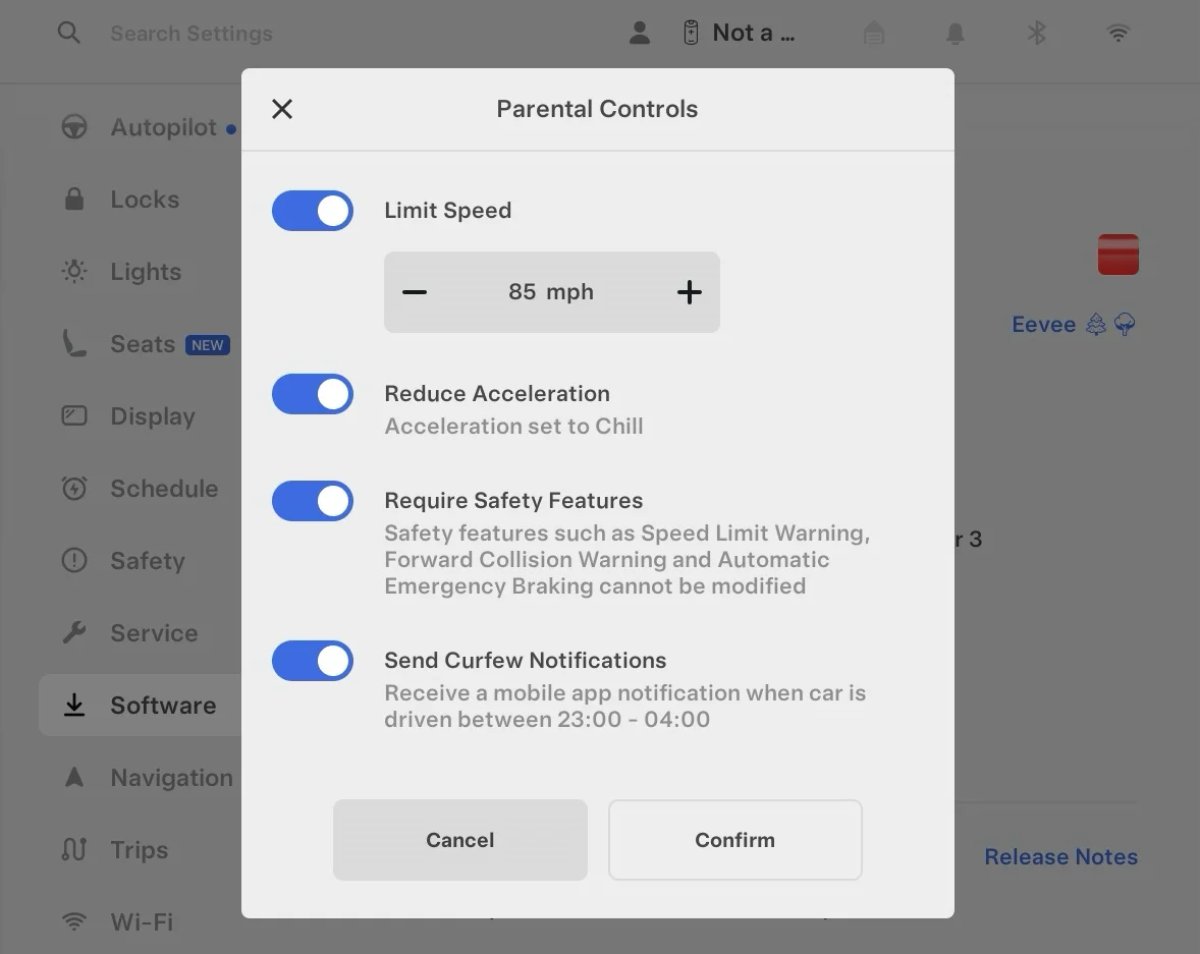
Task: Open the Release Notes link
Action: 1060,857
